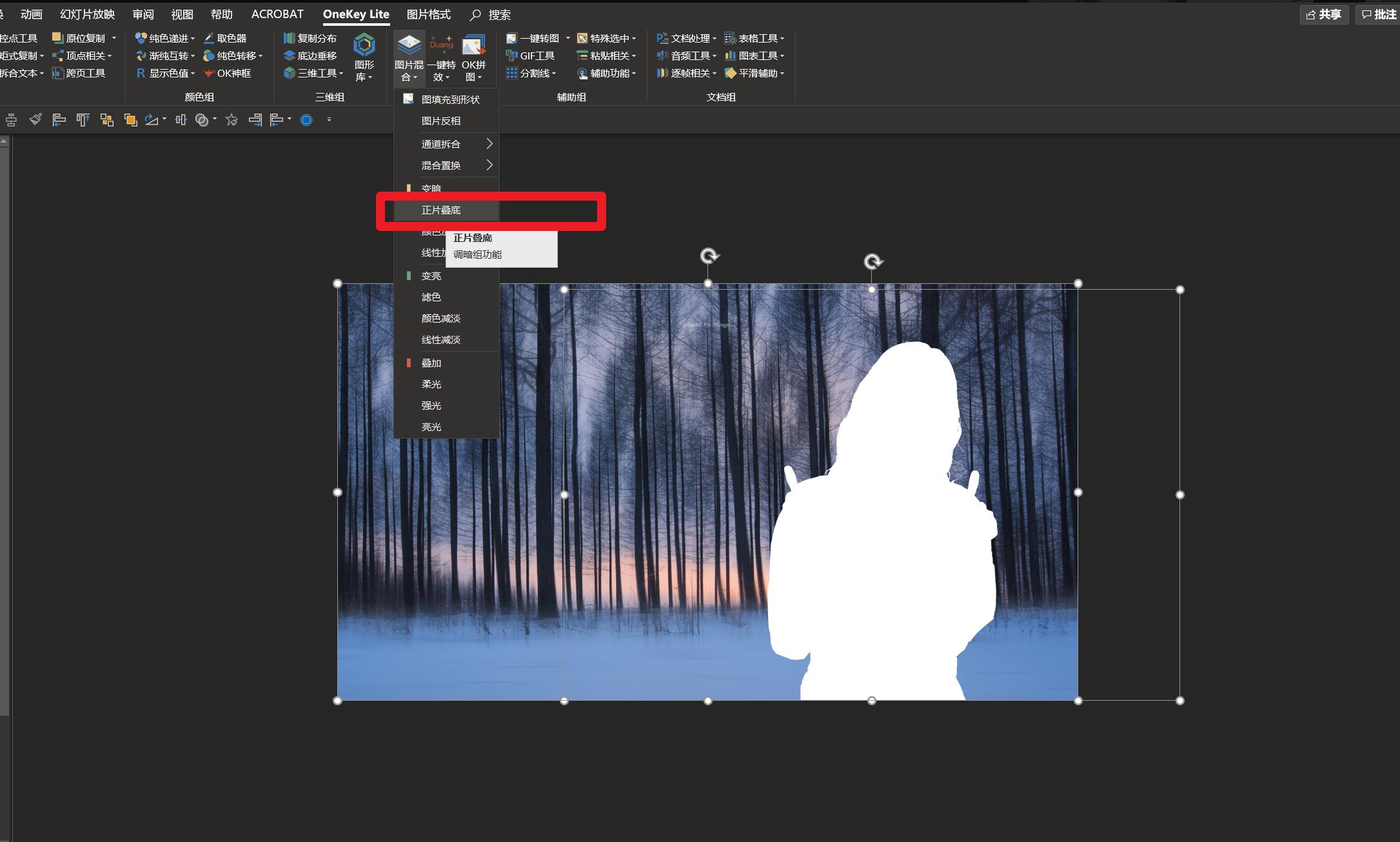
Task: Choose 正片叠底 blend mode
Action: (x=441, y=210)
